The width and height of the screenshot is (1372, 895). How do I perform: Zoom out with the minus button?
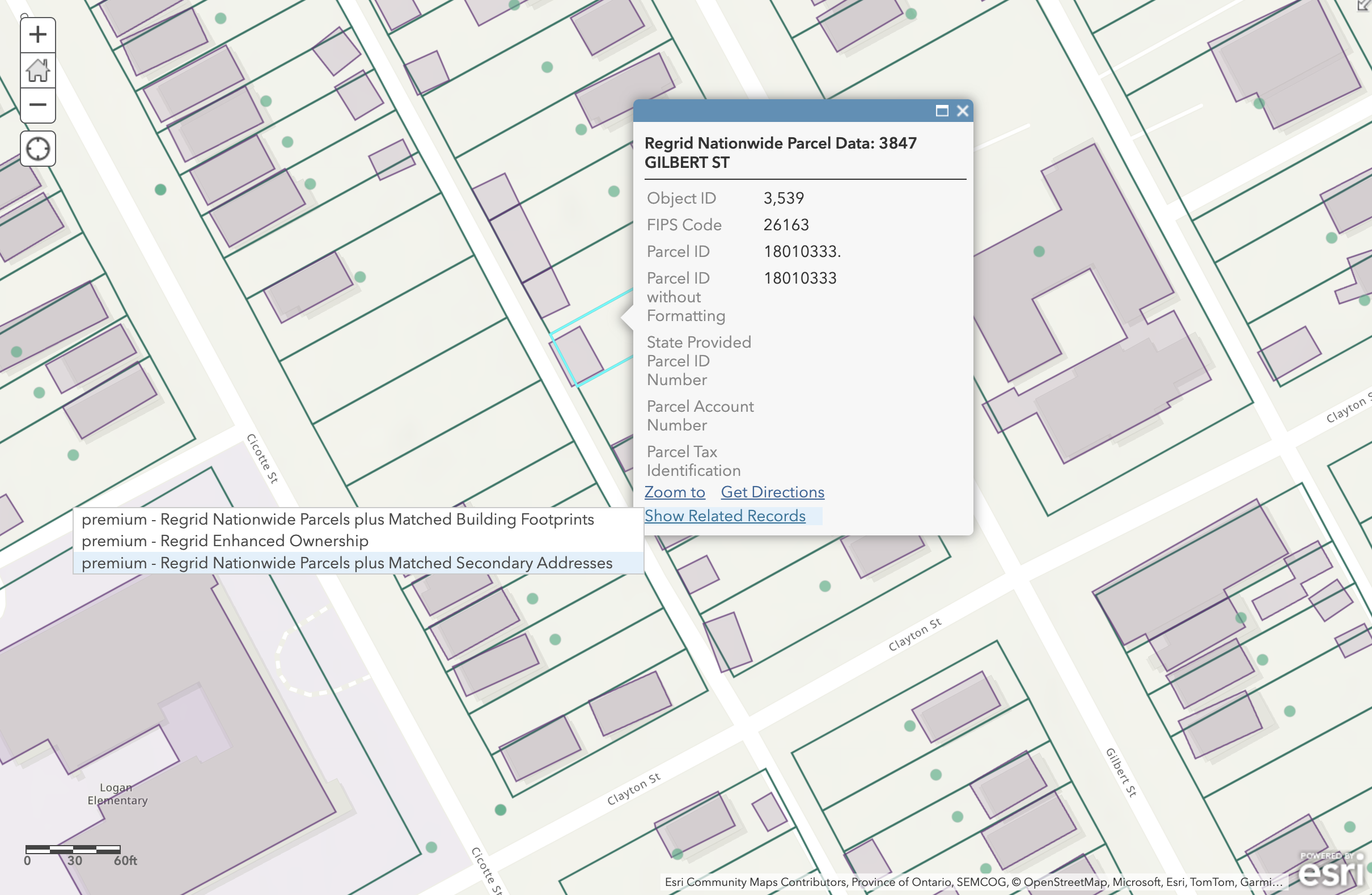[38, 105]
